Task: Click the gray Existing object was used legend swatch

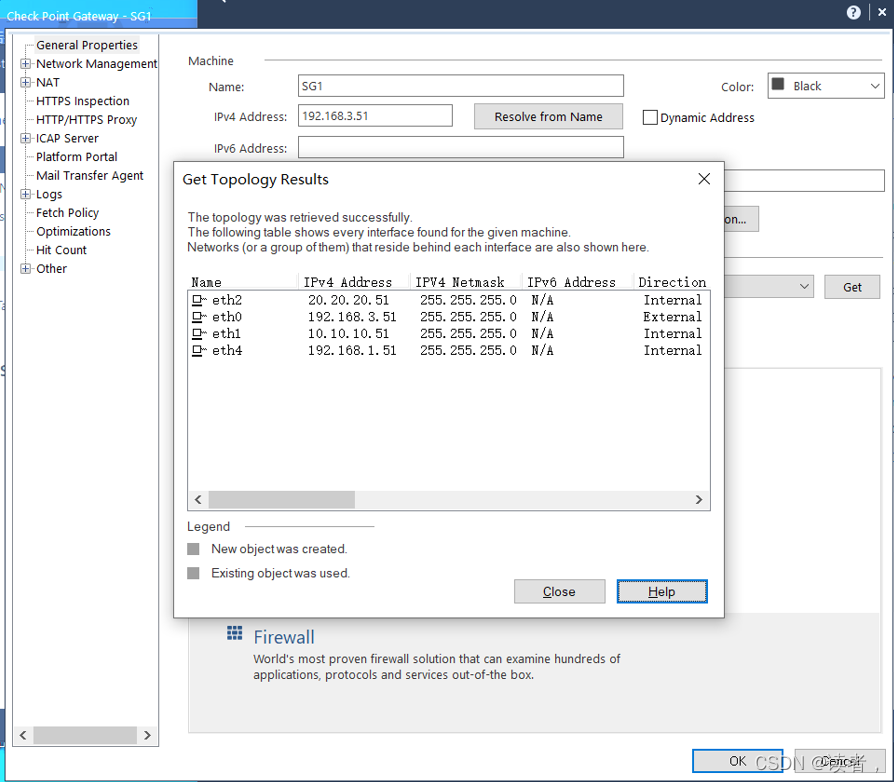Action: 193,573
